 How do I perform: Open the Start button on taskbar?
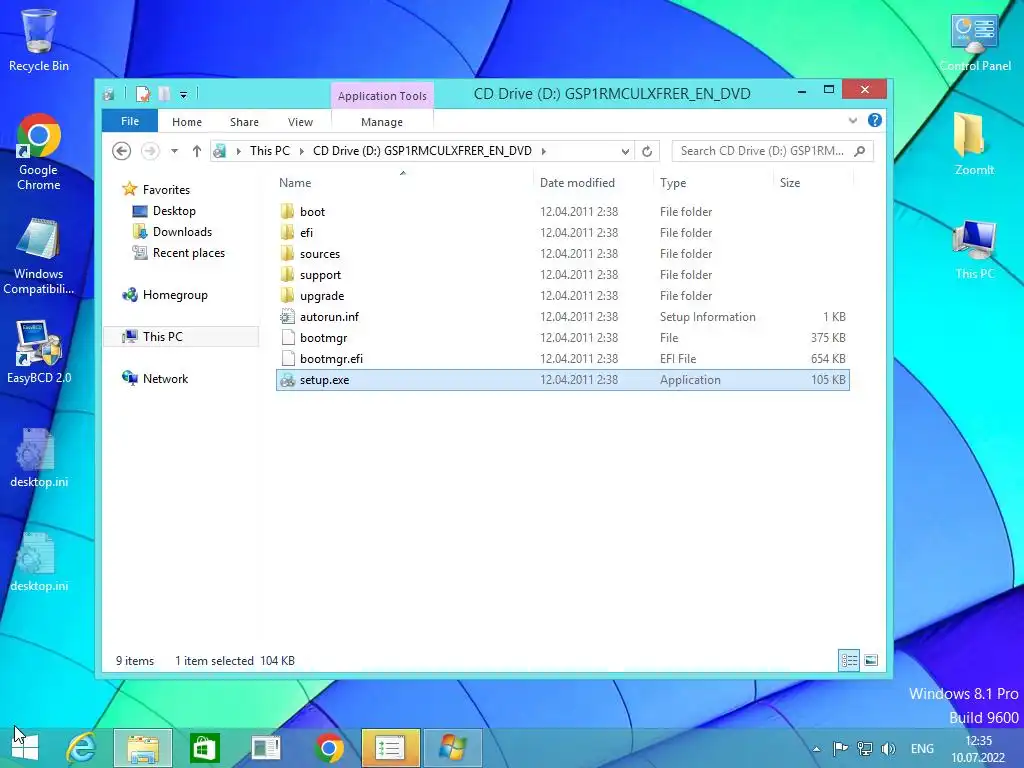click(x=25, y=748)
